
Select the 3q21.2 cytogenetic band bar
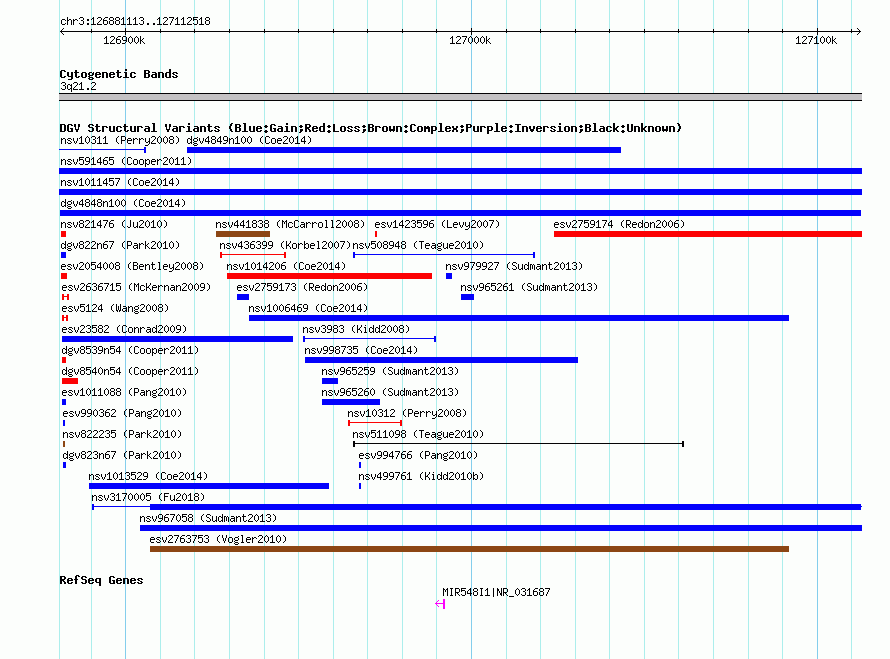tap(460, 97)
